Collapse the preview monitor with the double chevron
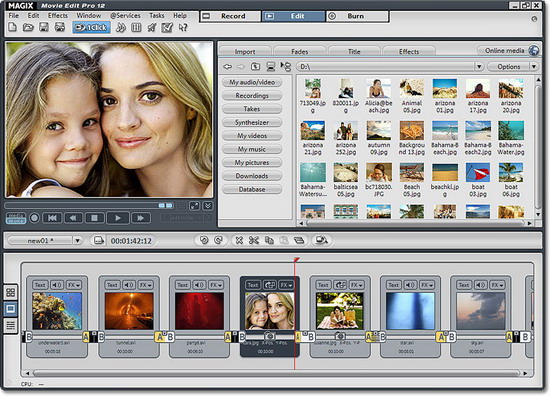 (208, 206)
